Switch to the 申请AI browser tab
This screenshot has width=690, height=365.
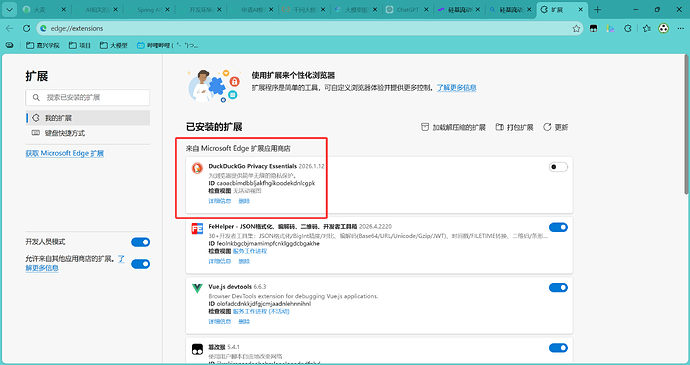pos(253,10)
